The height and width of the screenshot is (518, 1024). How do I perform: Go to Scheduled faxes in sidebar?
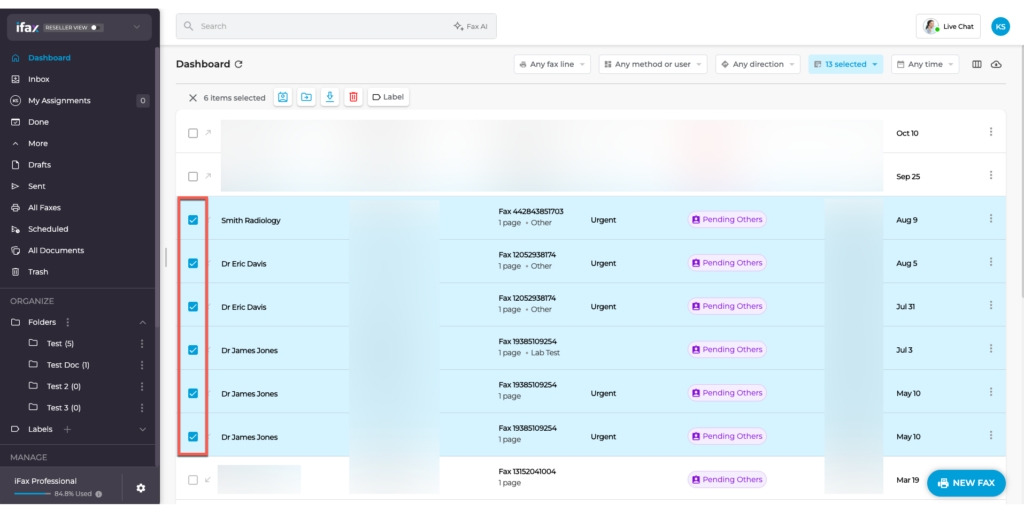[48, 229]
